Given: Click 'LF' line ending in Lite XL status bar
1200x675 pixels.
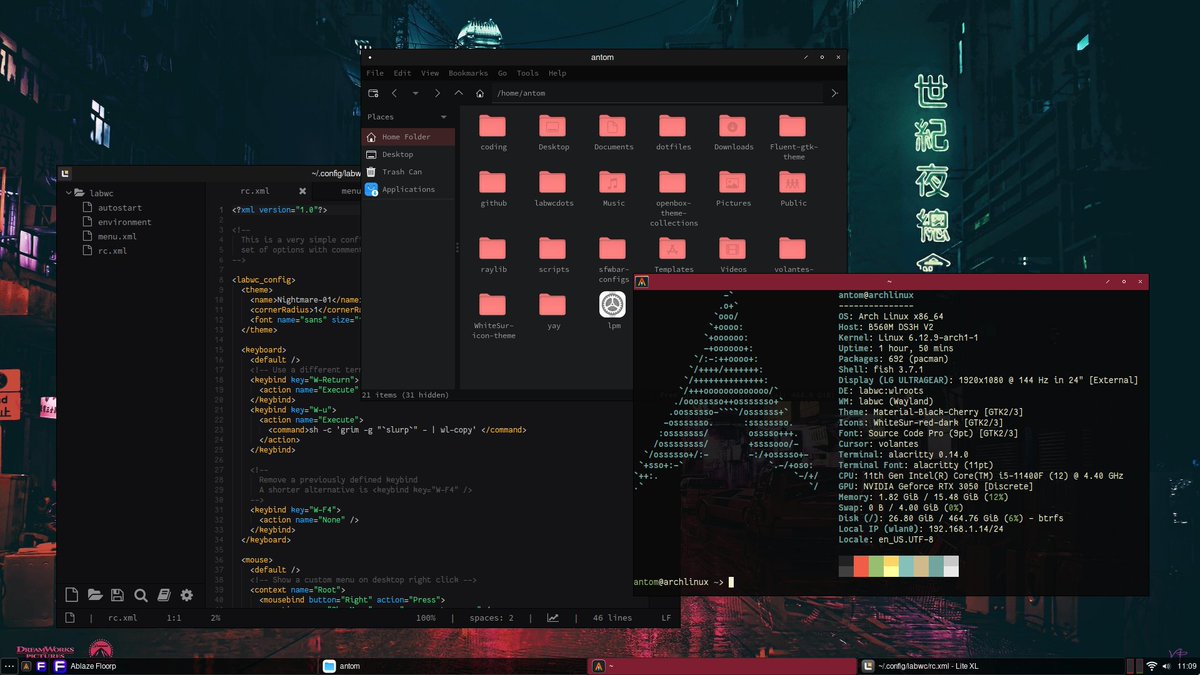Looking at the screenshot, I should (x=666, y=618).
